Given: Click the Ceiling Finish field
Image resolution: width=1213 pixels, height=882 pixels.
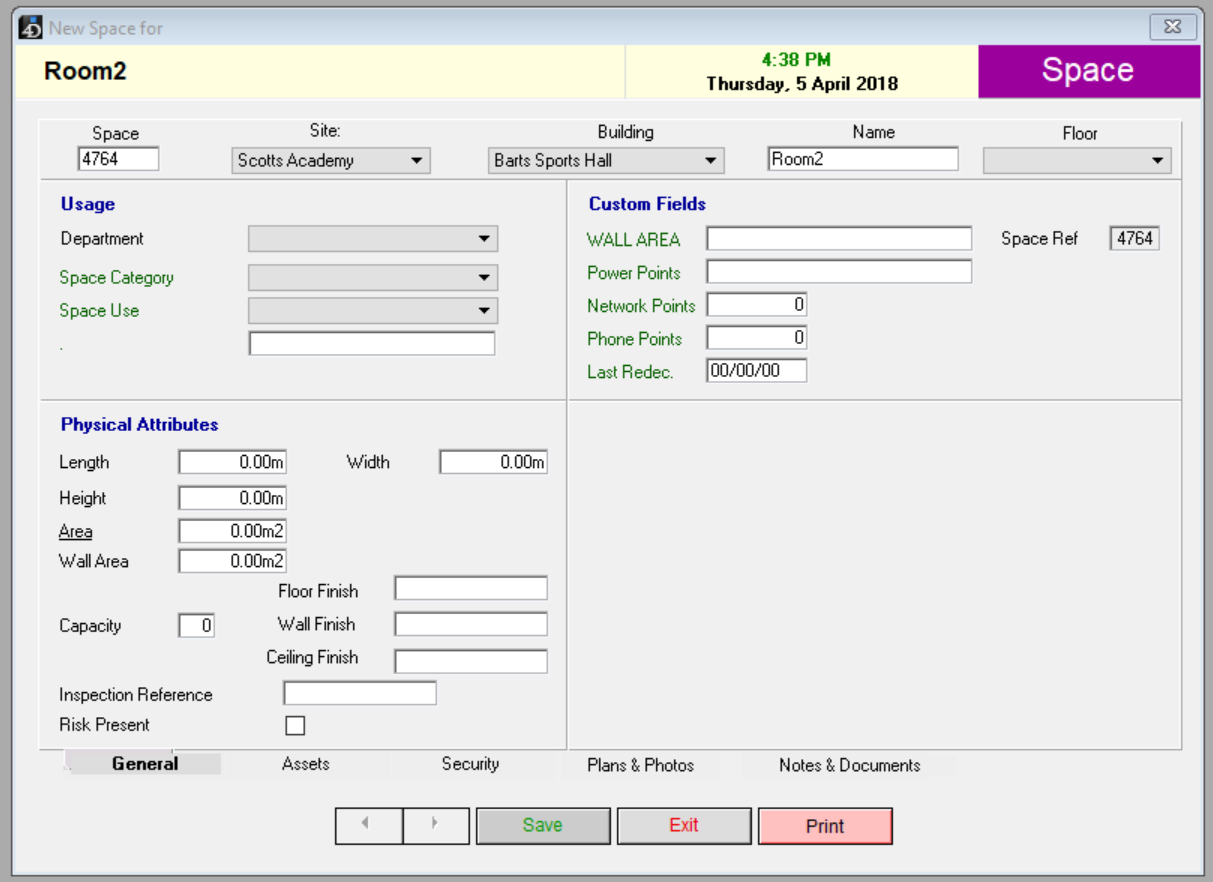Looking at the screenshot, I should coord(471,661).
